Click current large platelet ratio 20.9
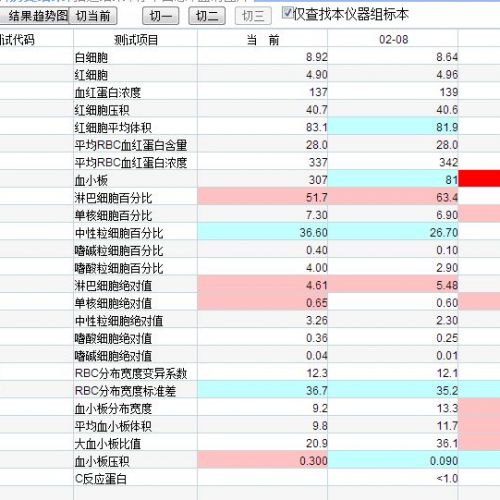The height and width of the screenshot is (500, 500). click(317, 443)
